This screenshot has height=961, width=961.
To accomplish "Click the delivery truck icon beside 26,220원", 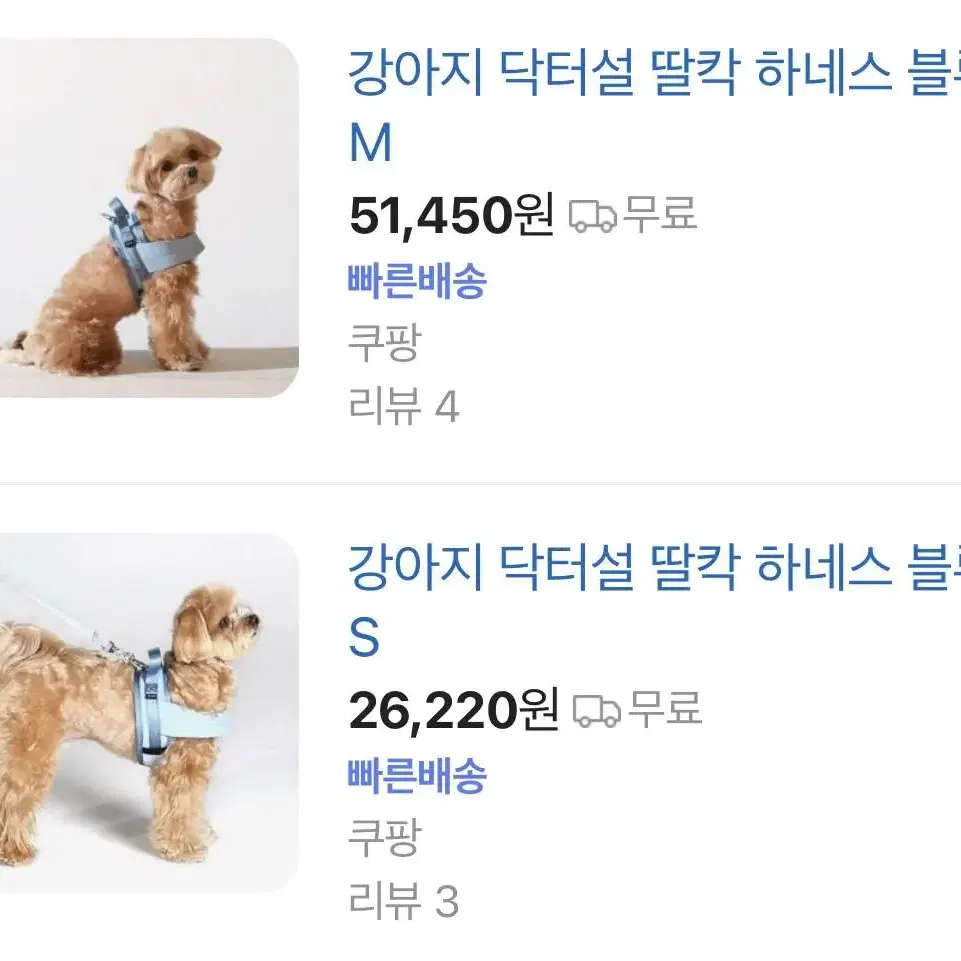I will 596,711.
